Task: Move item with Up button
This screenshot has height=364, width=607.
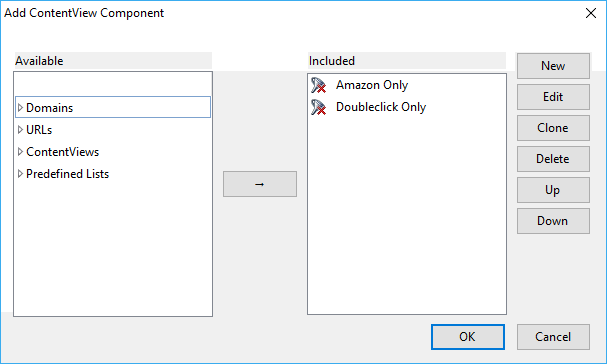Action: (x=553, y=190)
